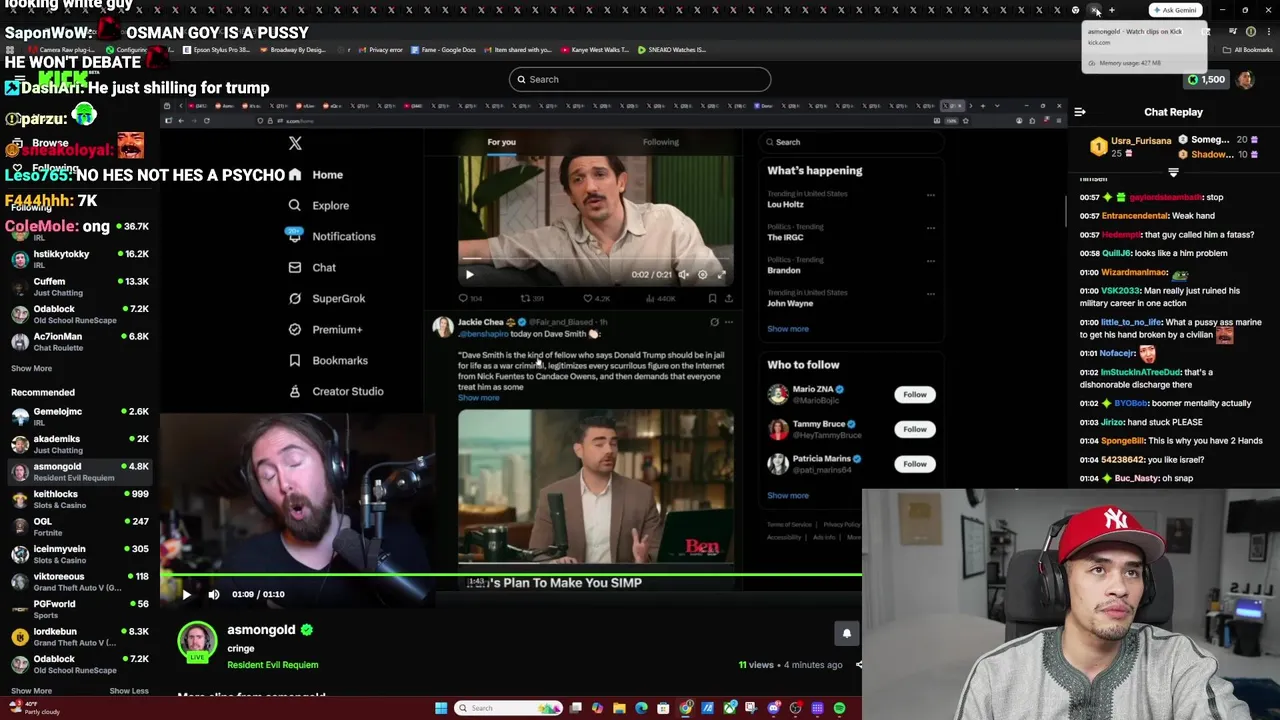Open the 1,500 Kicks balance button
Image resolution: width=1280 pixels, height=720 pixels.
pos(1206,79)
